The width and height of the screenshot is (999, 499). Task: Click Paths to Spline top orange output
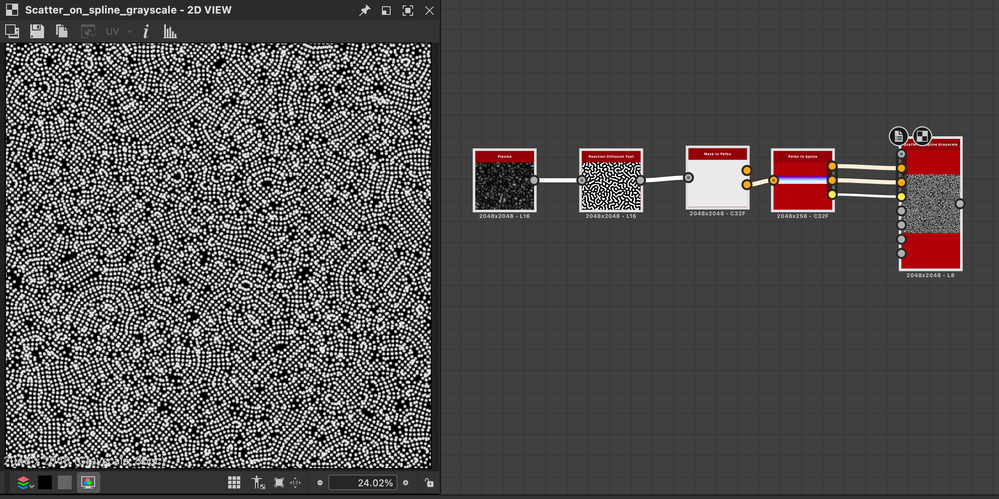[x=832, y=166]
